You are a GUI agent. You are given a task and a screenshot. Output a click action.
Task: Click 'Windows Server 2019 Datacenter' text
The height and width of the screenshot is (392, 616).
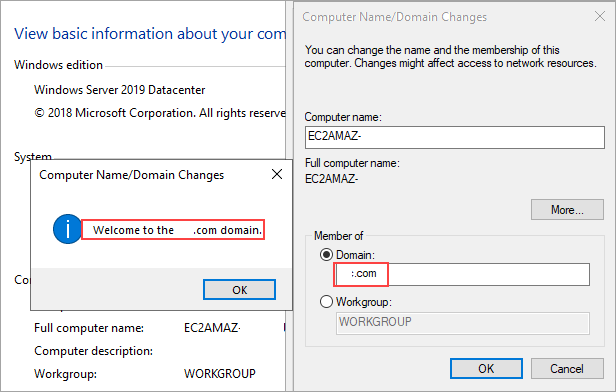[119, 90]
